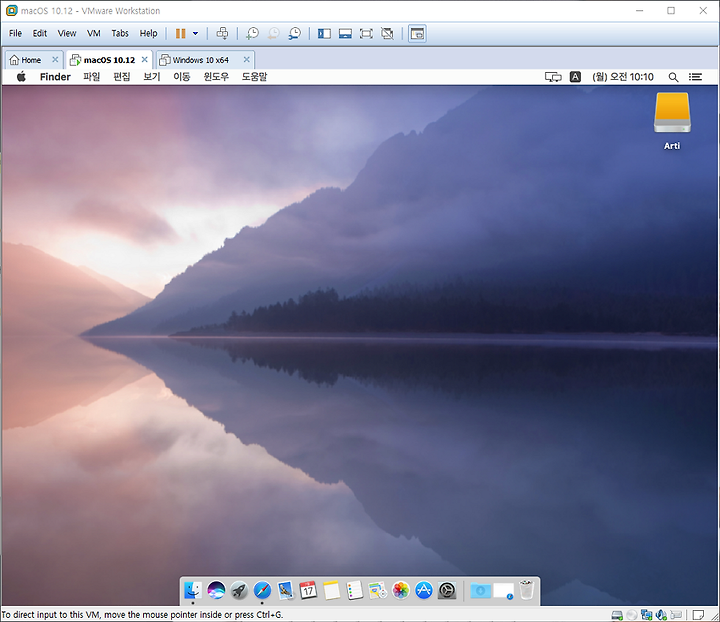Select the Arti drive on the desktop

[x=672, y=121]
